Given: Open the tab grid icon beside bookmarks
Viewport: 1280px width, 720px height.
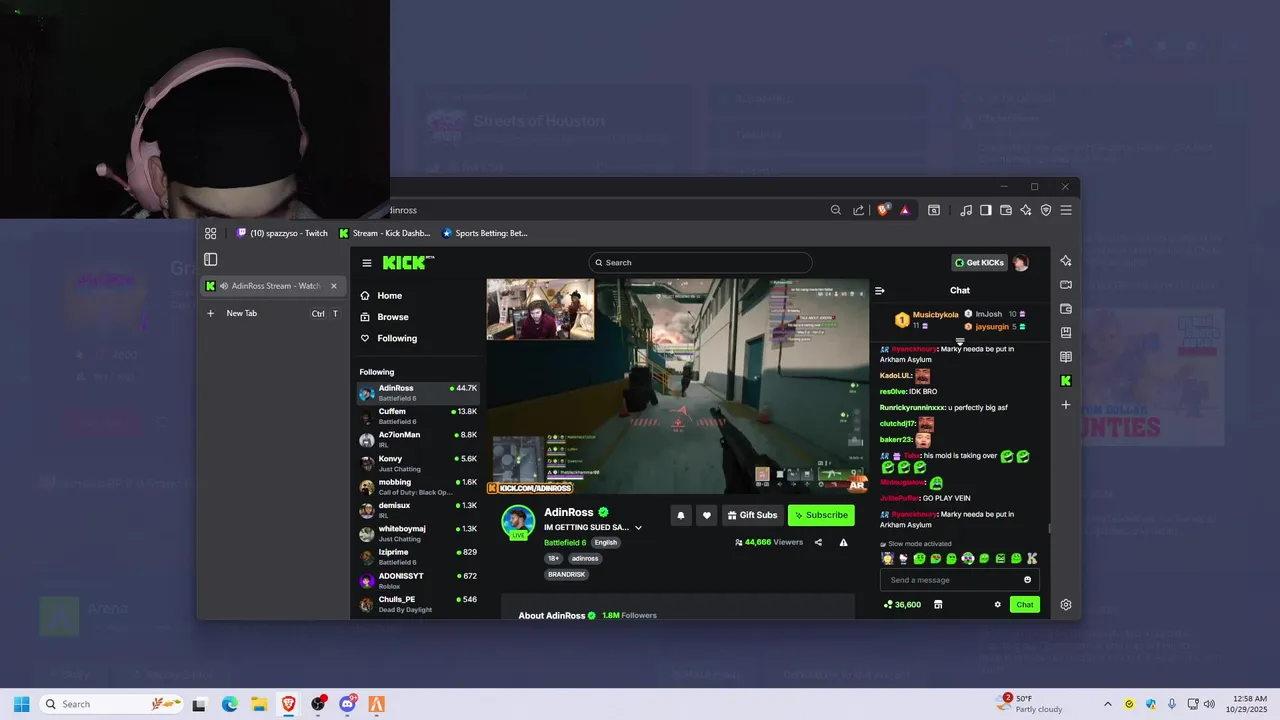Looking at the screenshot, I should [210, 233].
